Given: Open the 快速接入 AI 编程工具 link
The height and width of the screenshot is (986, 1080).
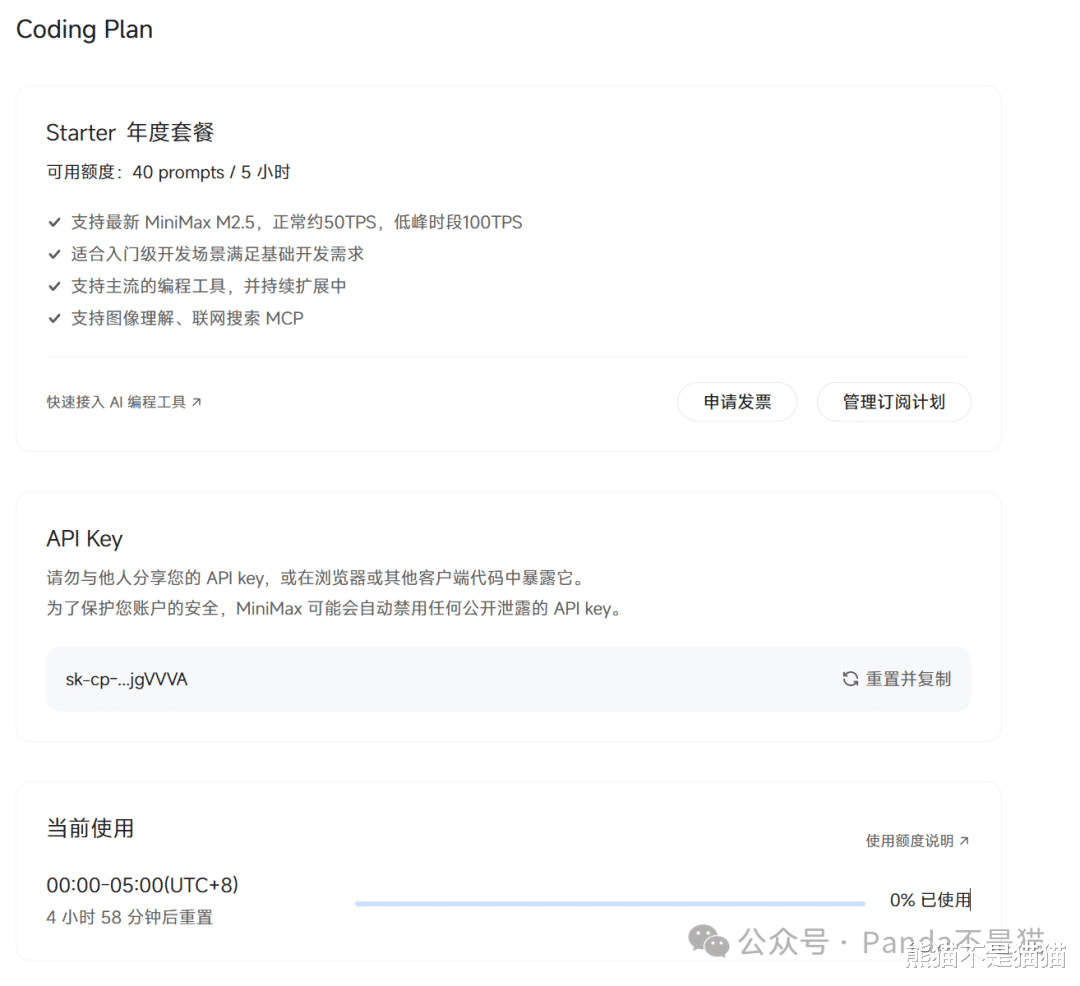Looking at the screenshot, I should point(124,402).
